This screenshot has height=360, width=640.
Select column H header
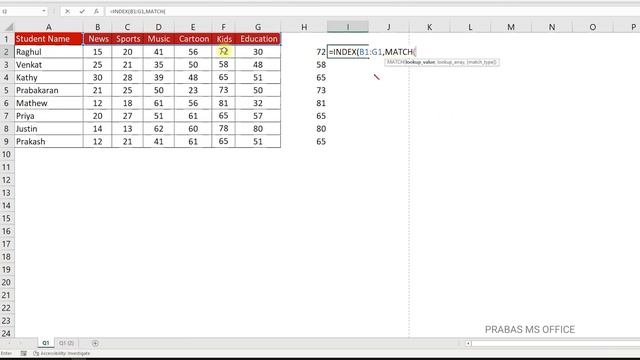[304, 27]
